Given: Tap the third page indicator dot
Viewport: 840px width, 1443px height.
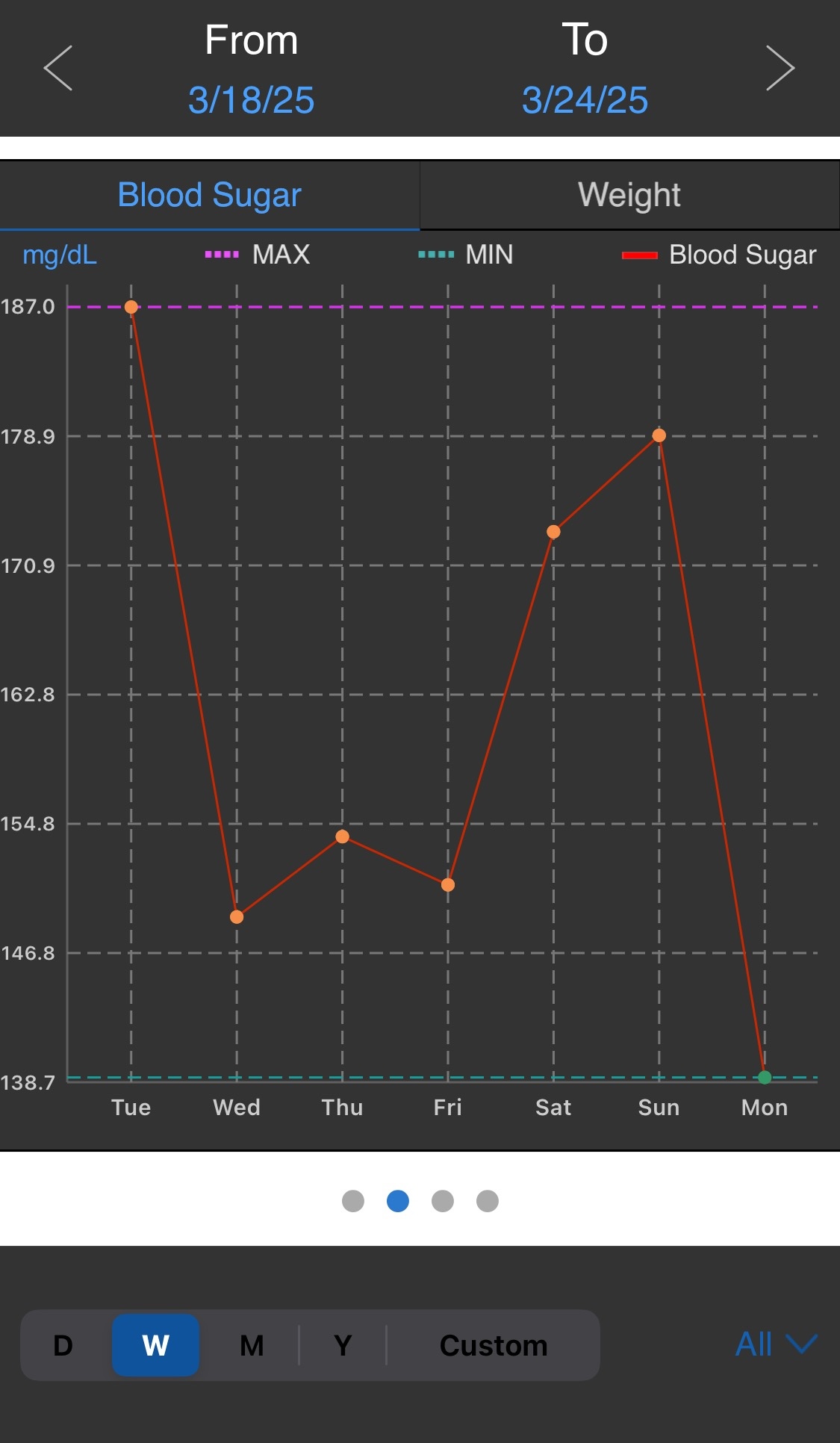Looking at the screenshot, I should pos(443,1201).
